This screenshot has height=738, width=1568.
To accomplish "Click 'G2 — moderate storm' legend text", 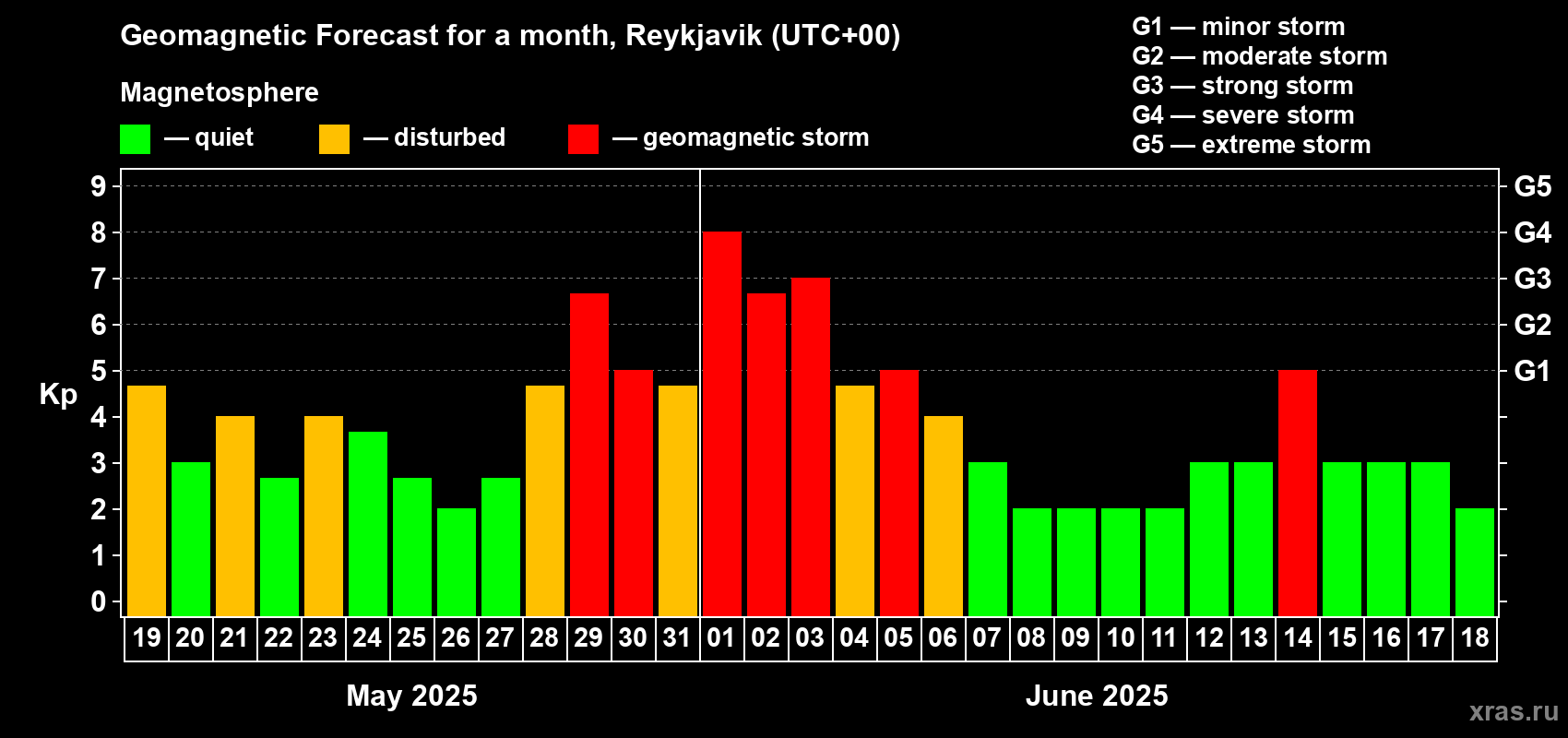I will point(1260,56).
